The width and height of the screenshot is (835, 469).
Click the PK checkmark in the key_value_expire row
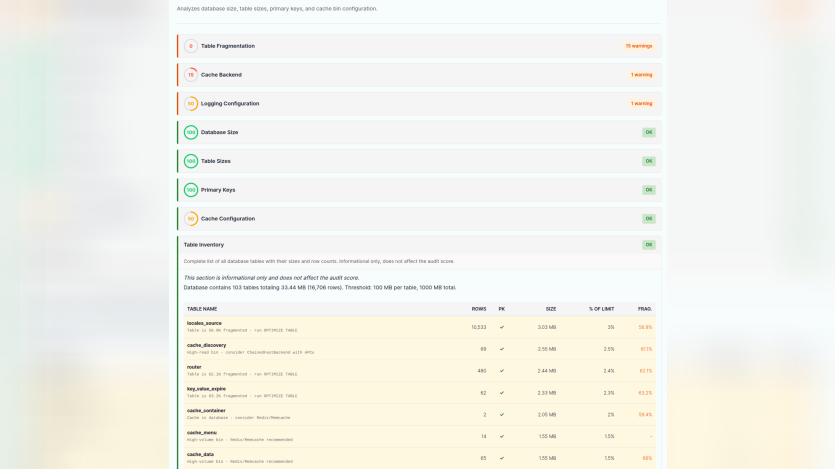coord(502,393)
